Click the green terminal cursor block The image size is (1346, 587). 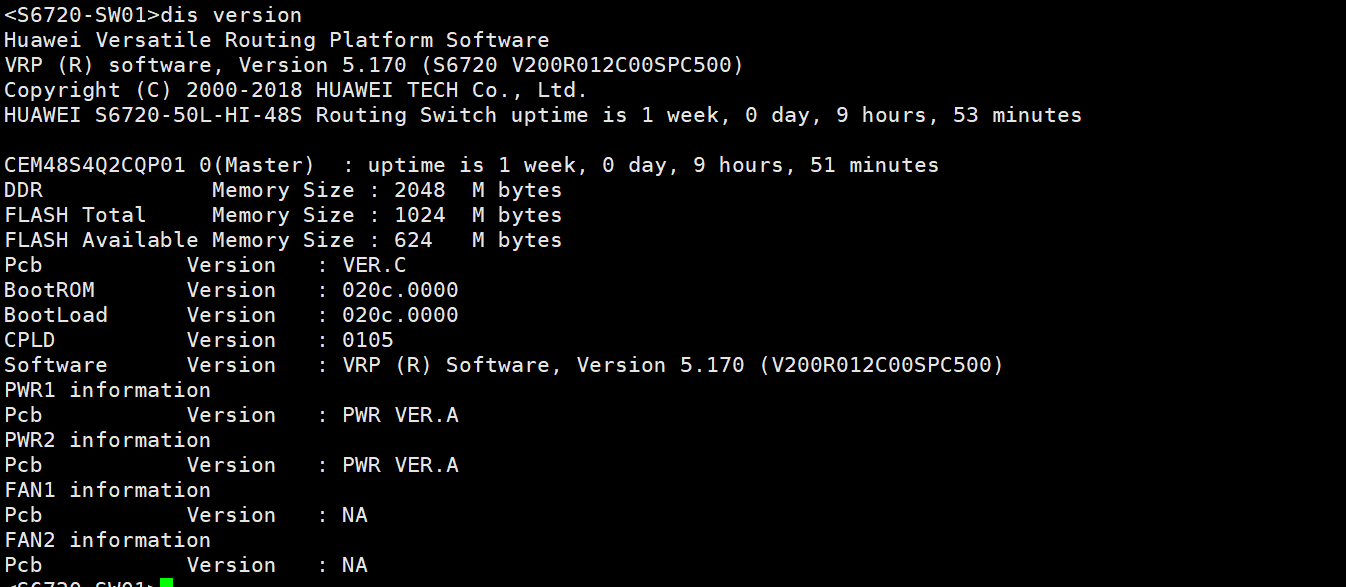pos(166,582)
